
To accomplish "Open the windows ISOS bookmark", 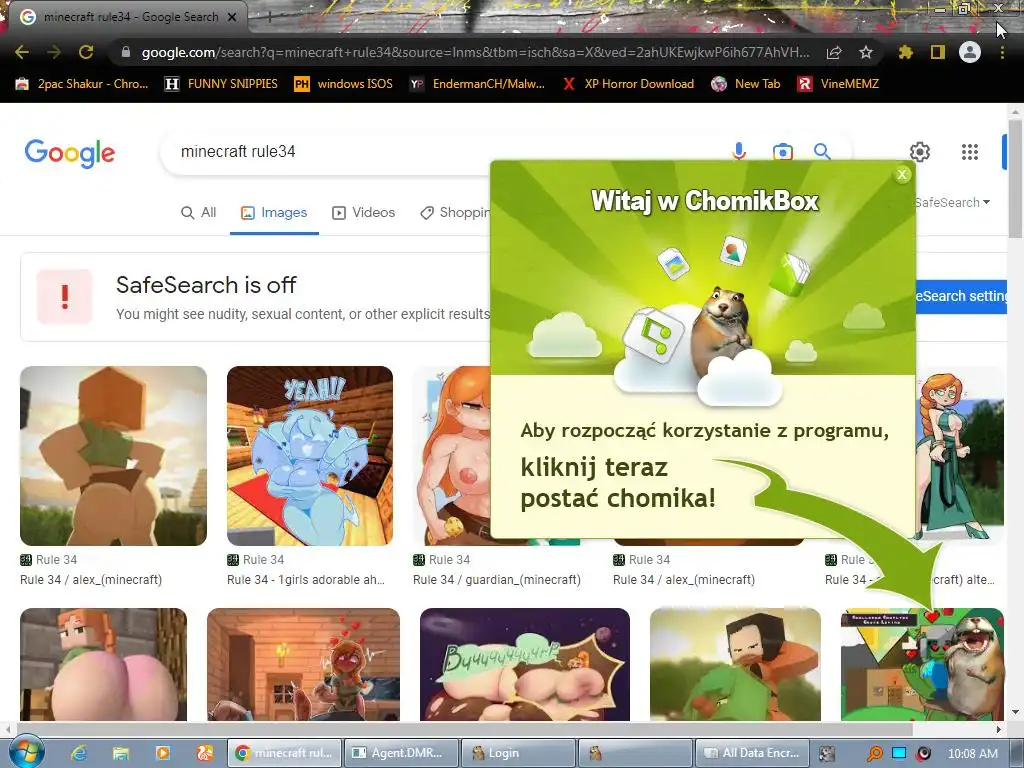I will click(344, 84).
